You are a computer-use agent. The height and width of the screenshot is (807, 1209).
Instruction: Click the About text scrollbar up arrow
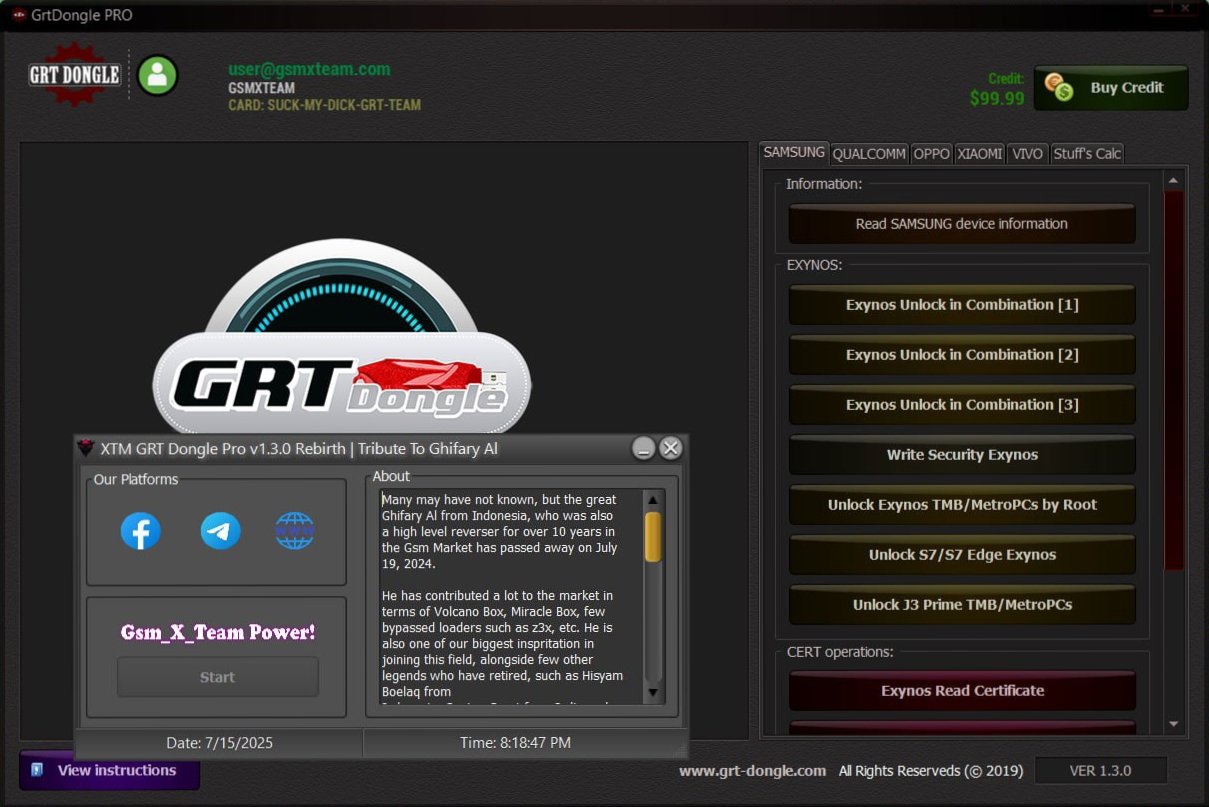coord(653,500)
